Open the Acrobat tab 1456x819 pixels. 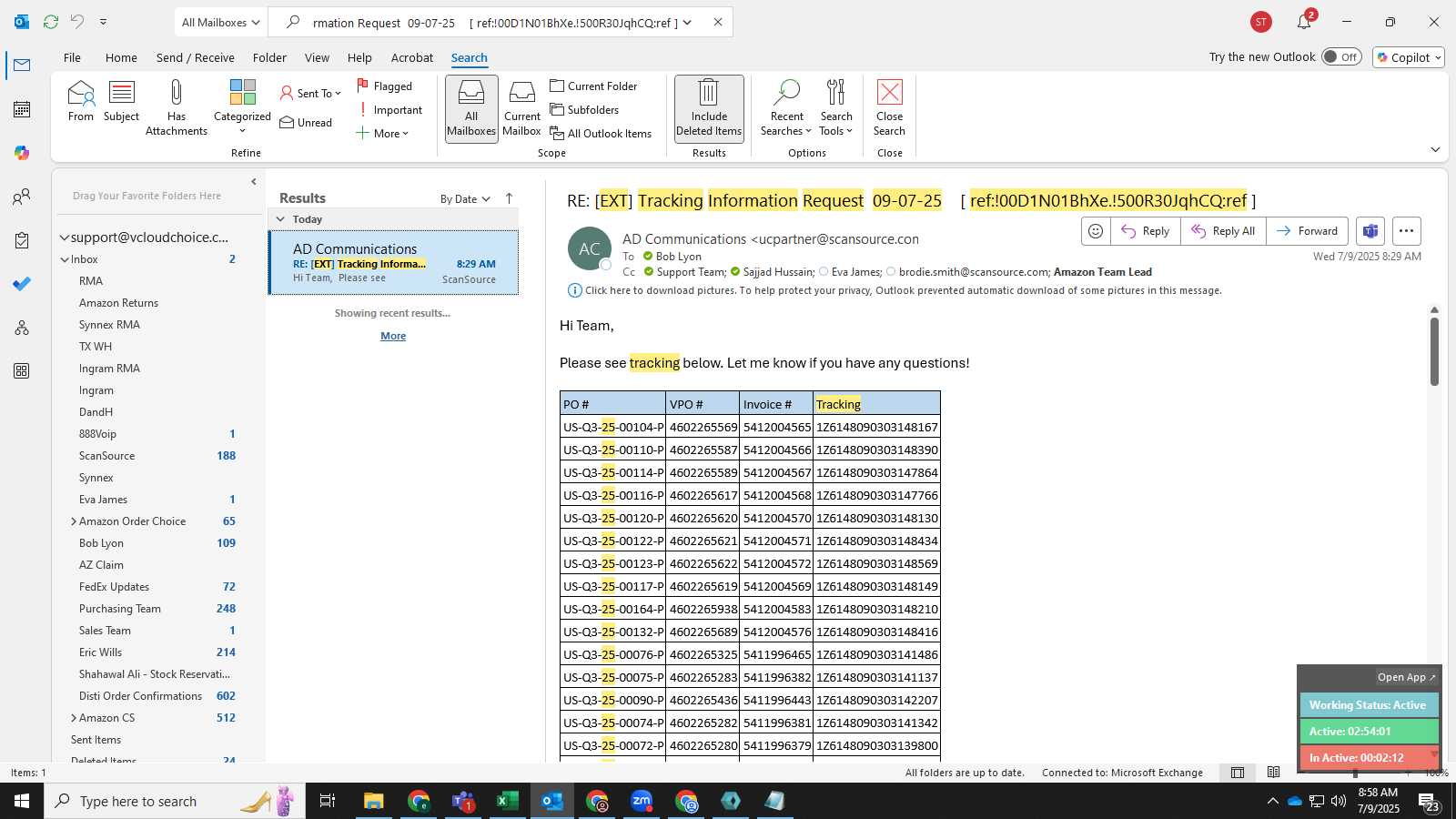(412, 57)
